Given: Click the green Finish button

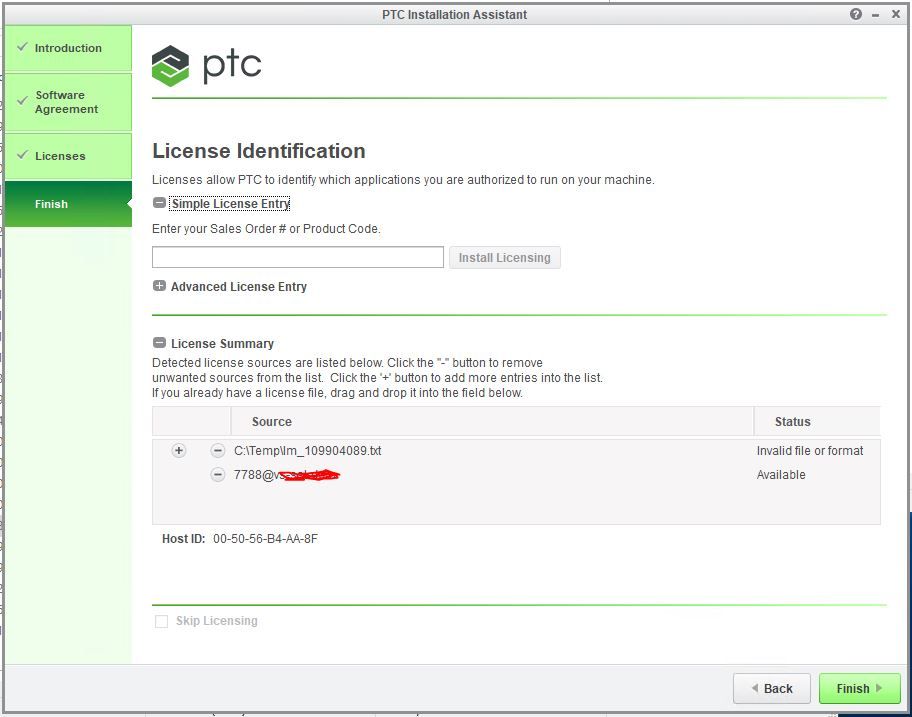Looking at the screenshot, I should pos(860,689).
